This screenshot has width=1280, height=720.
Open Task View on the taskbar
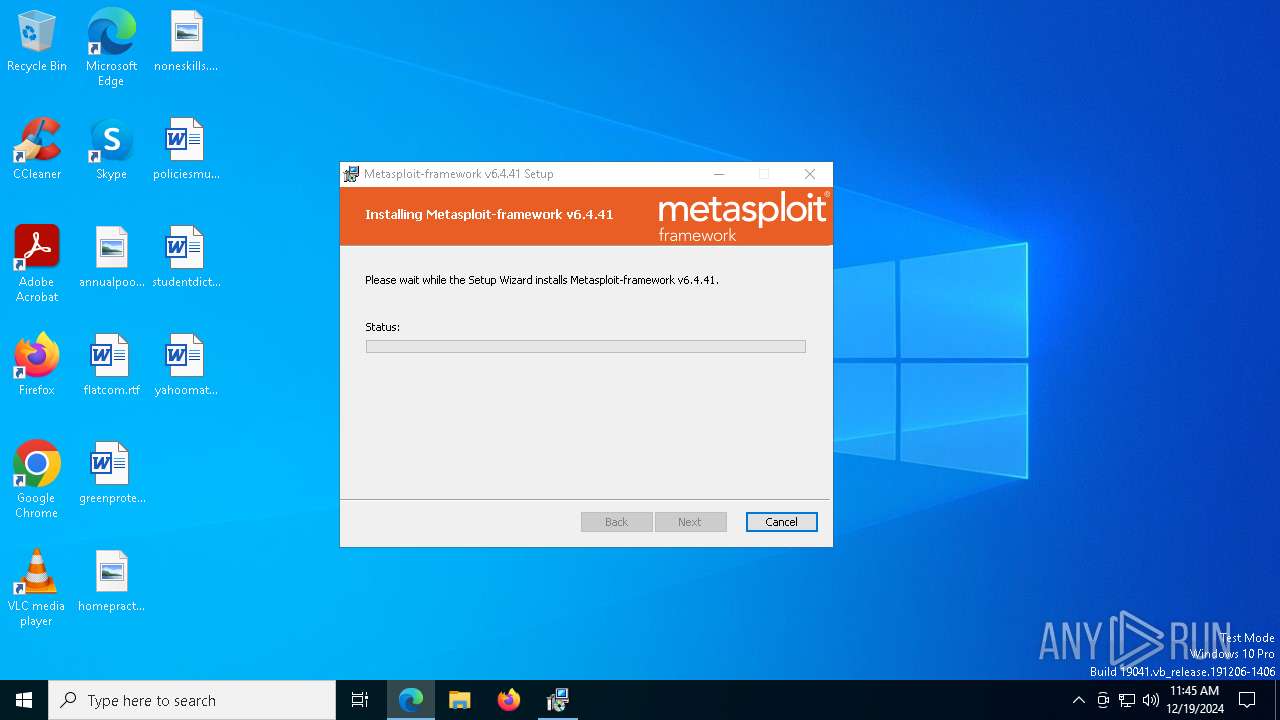(360, 700)
